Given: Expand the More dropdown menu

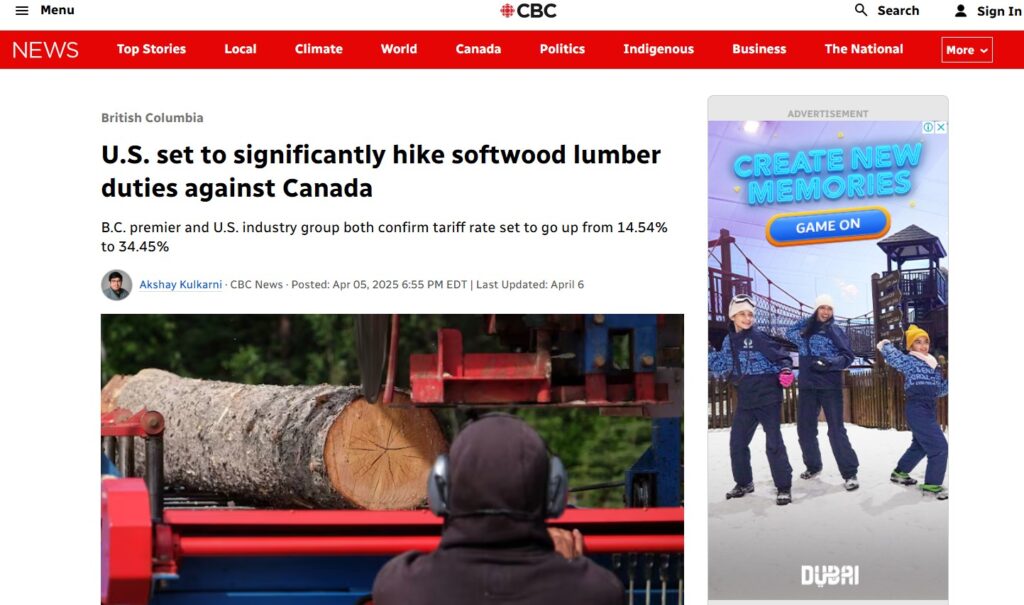Looking at the screenshot, I should tap(967, 50).
